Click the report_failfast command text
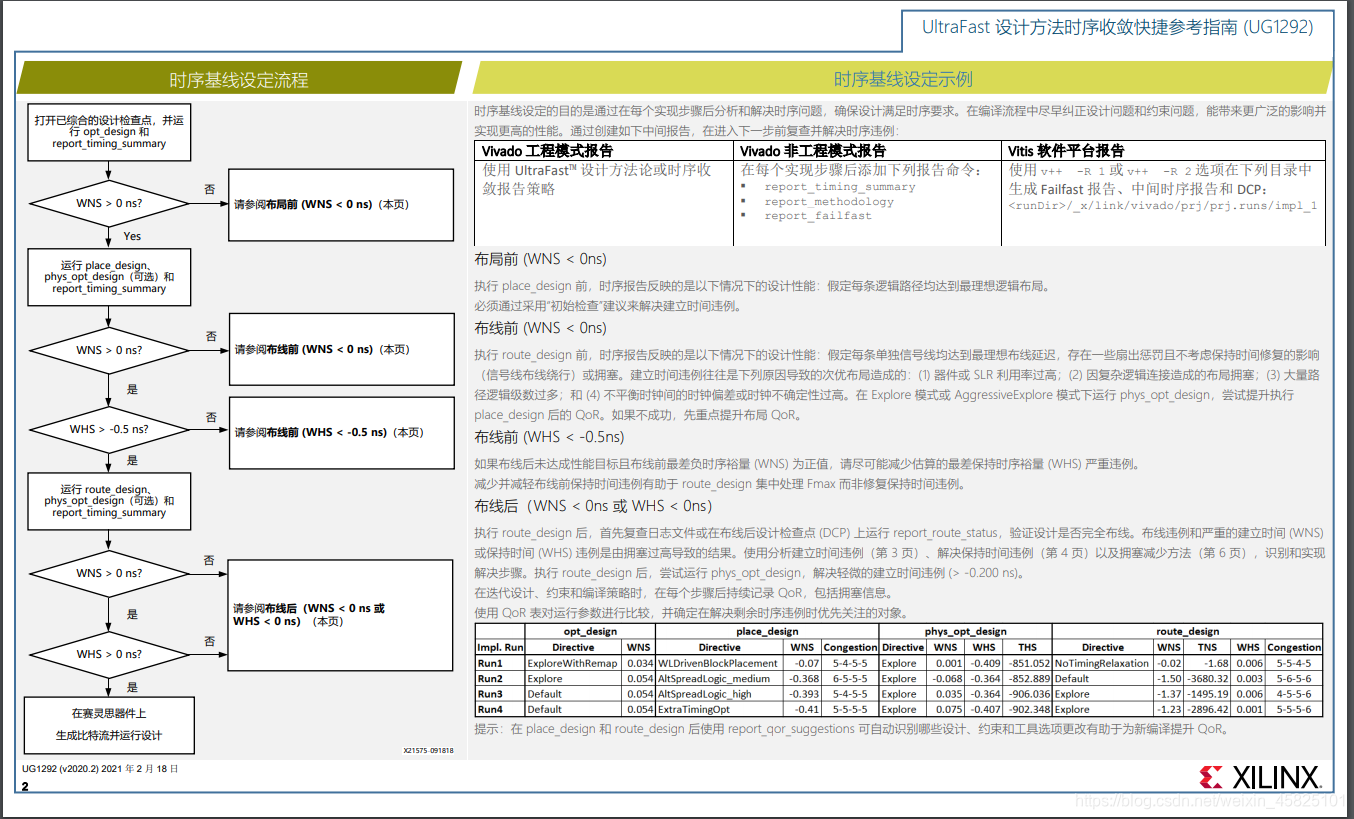1354x819 pixels. (818, 215)
